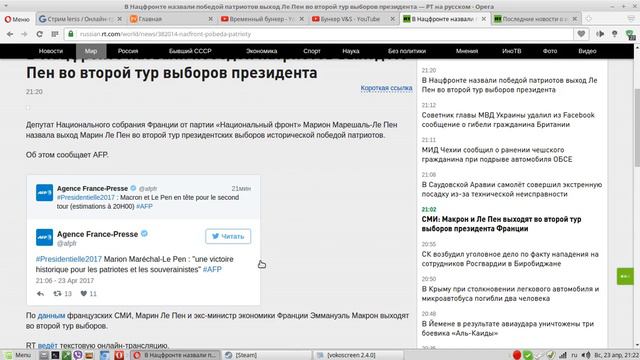Open the sidebar news about Саудовской Аравии самолёт

click(x=512, y=189)
